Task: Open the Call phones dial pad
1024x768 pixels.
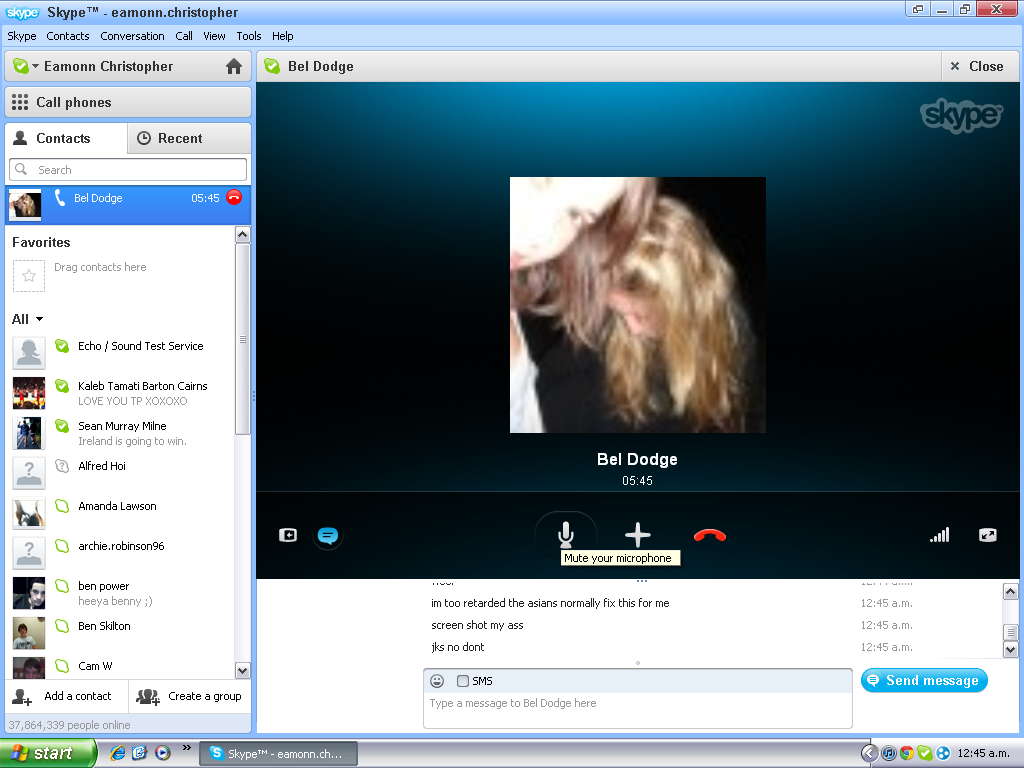Action: pyautogui.click(x=128, y=103)
